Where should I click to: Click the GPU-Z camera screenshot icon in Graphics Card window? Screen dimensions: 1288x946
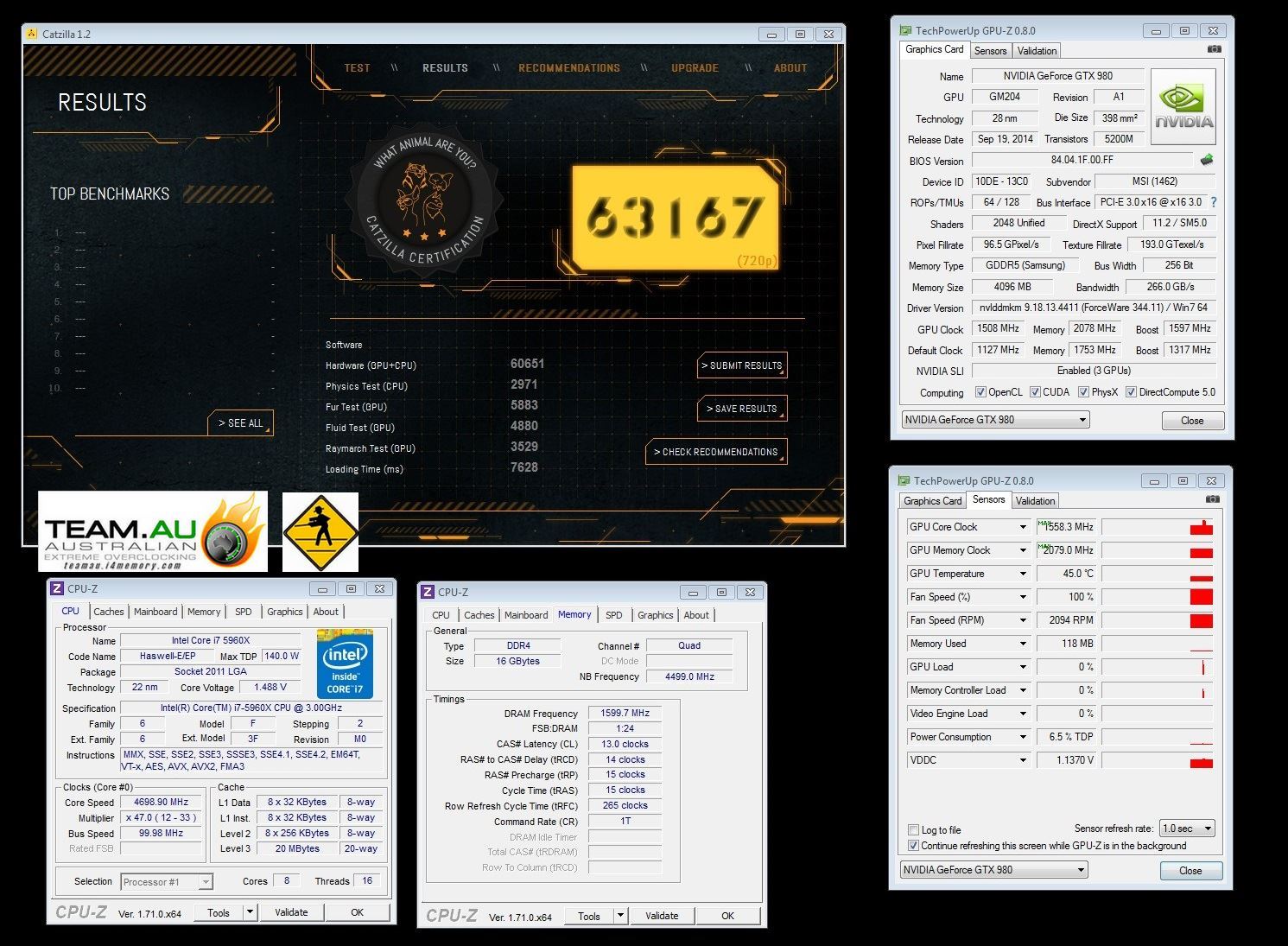(1214, 49)
